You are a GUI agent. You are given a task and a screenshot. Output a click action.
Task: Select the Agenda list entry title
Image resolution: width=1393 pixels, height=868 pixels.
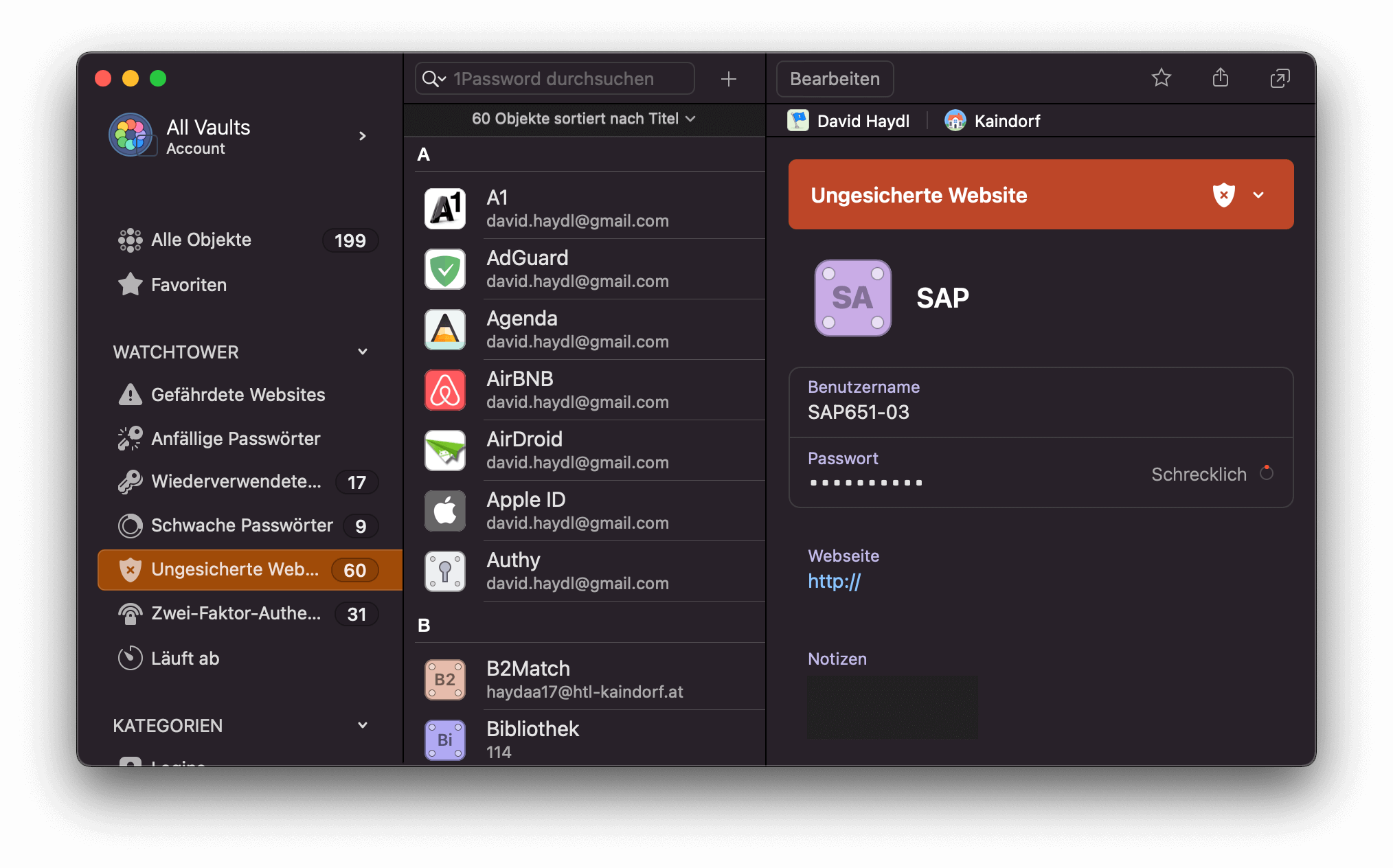coord(521,319)
